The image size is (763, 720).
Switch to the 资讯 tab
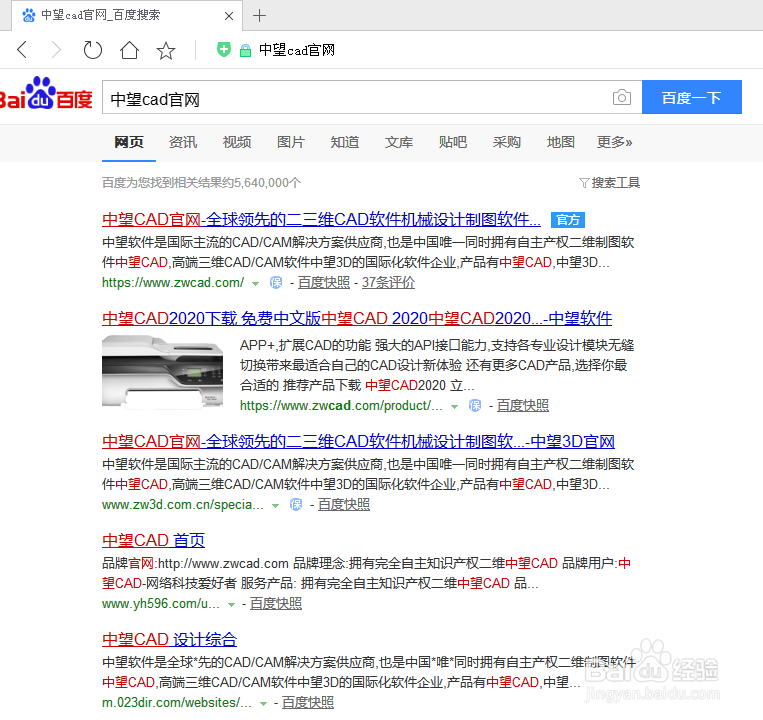(x=183, y=142)
